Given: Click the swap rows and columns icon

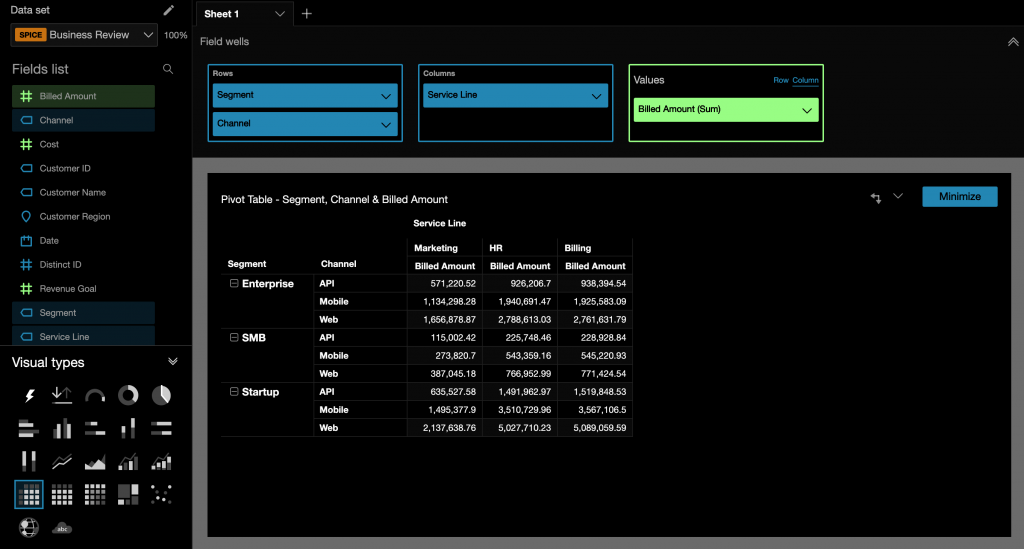Looking at the screenshot, I should pyautogui.click(x=876, y=198).
